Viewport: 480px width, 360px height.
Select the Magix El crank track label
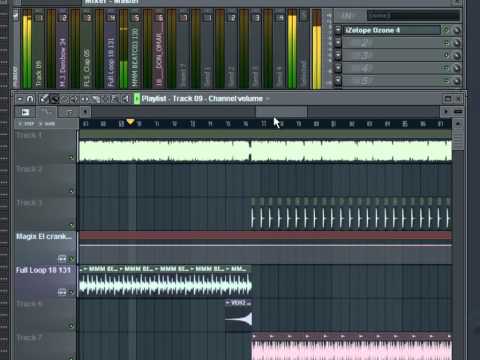[x=44, y=237]
